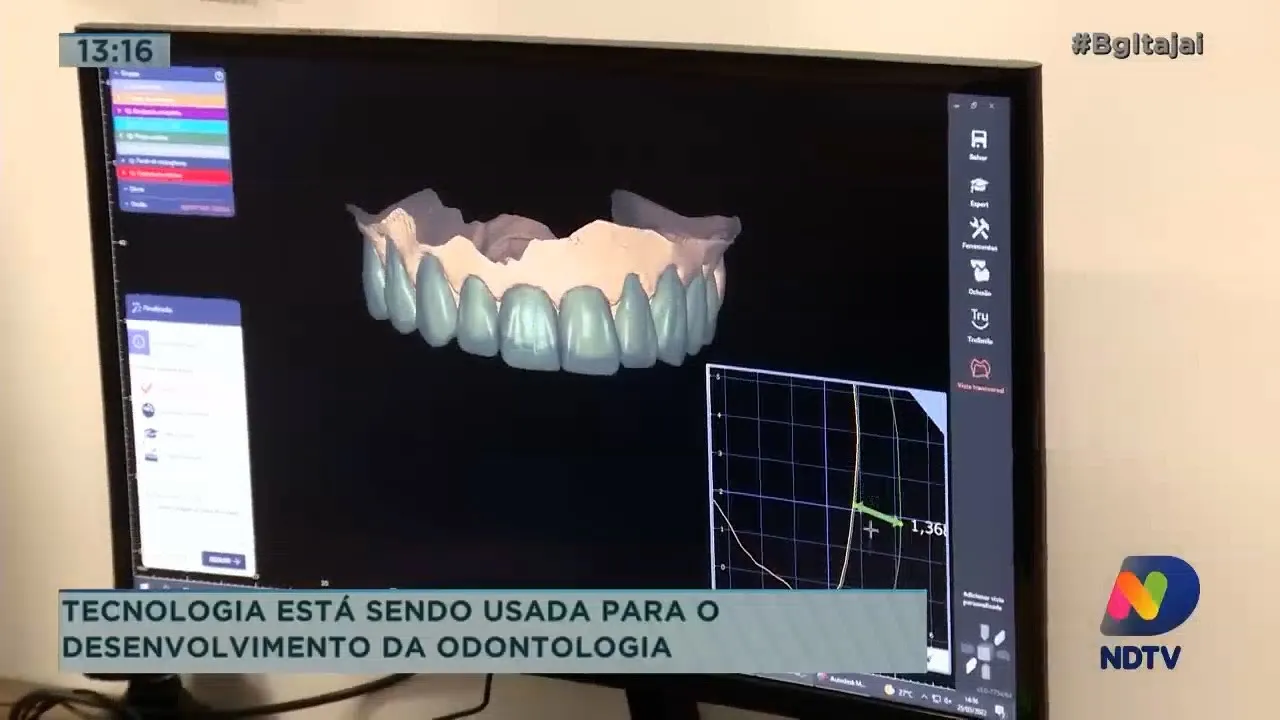Viewport: 1280px width, 720px height.
Task: Click the round icon in group panel header
Action: [x=219, y=75]
